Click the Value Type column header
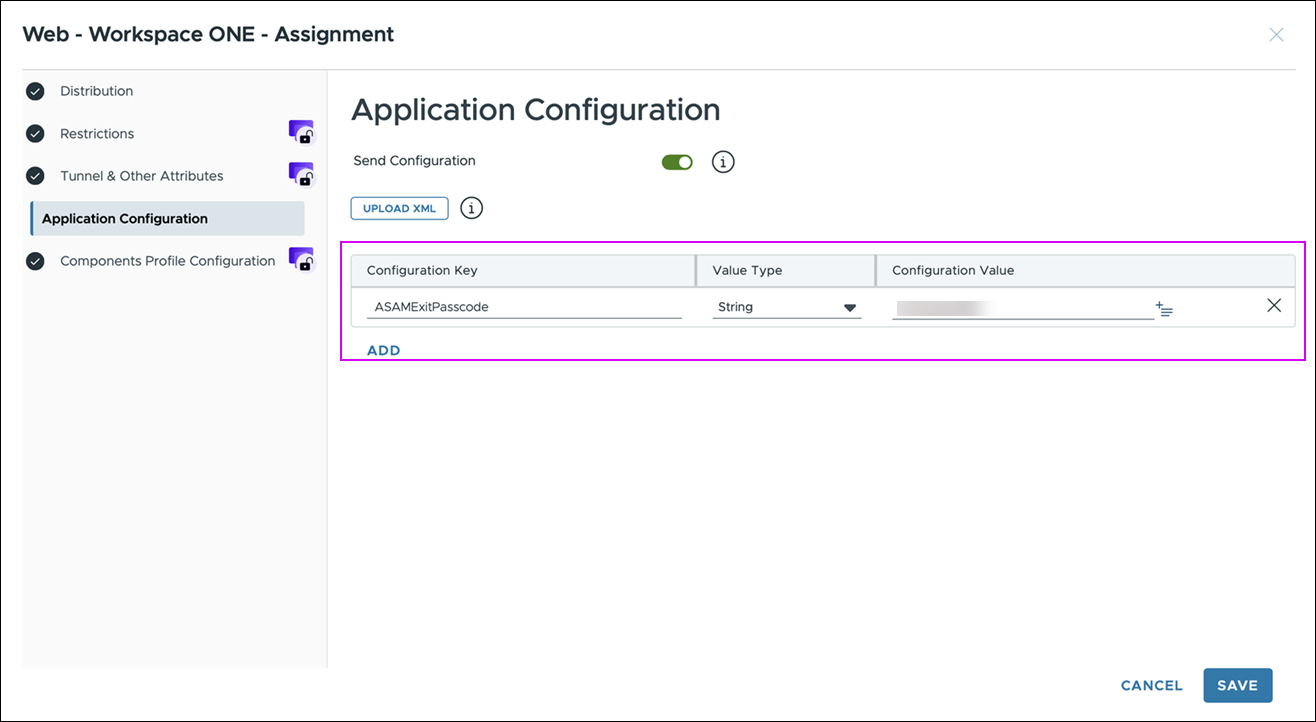 [x=786, y=270]
